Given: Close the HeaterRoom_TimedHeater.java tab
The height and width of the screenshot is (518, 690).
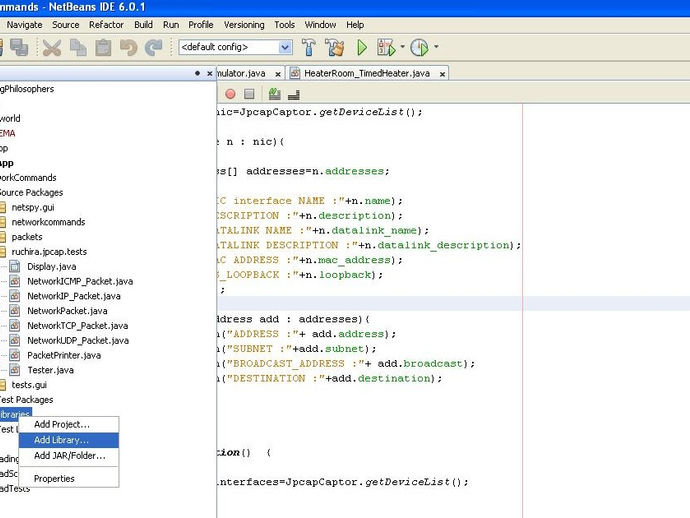Looking at the screenshot, I should click(442, 74).
